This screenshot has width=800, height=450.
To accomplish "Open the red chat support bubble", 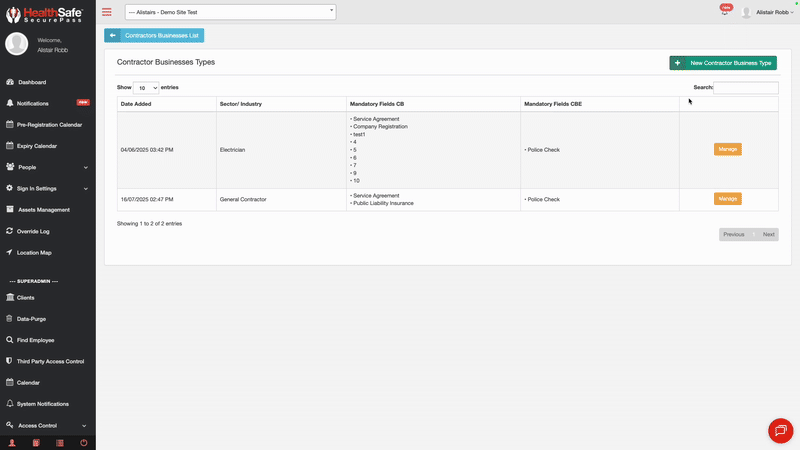I will tap(780, 430).
